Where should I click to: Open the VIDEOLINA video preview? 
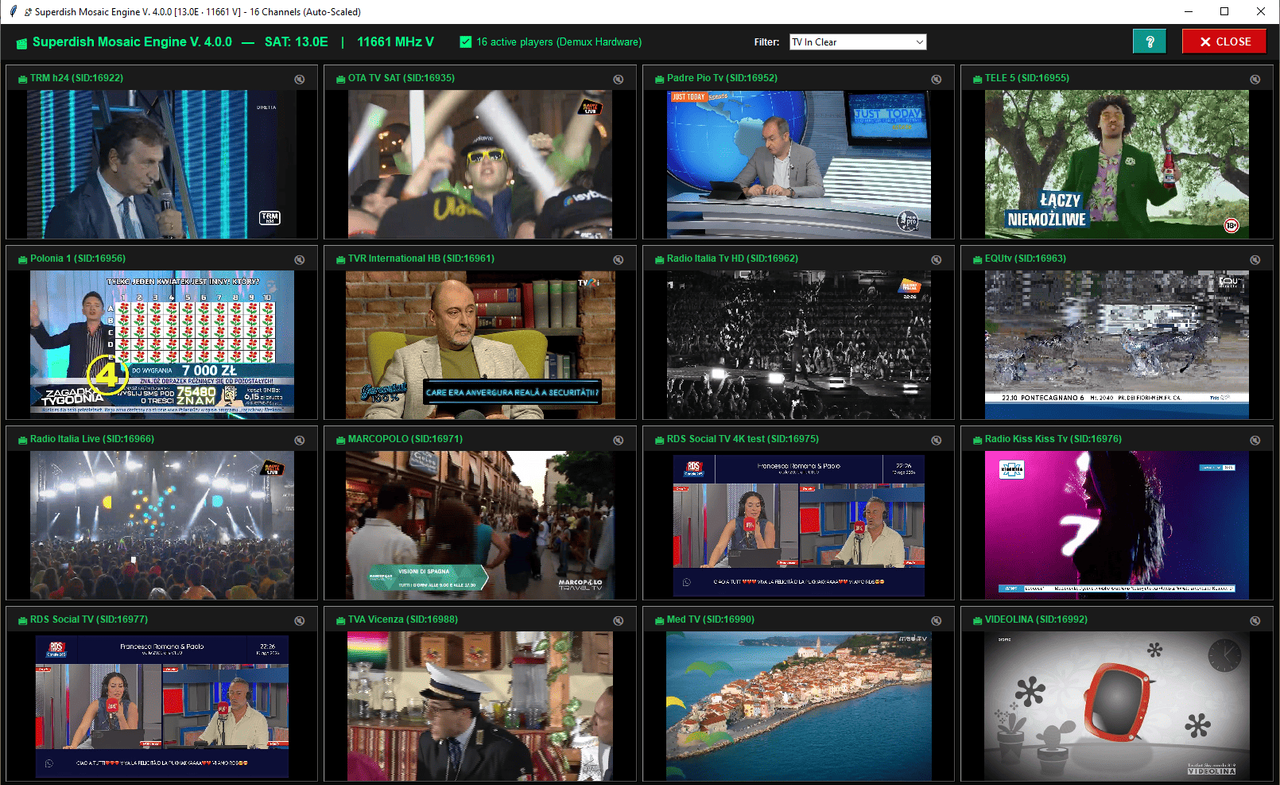1117,706
